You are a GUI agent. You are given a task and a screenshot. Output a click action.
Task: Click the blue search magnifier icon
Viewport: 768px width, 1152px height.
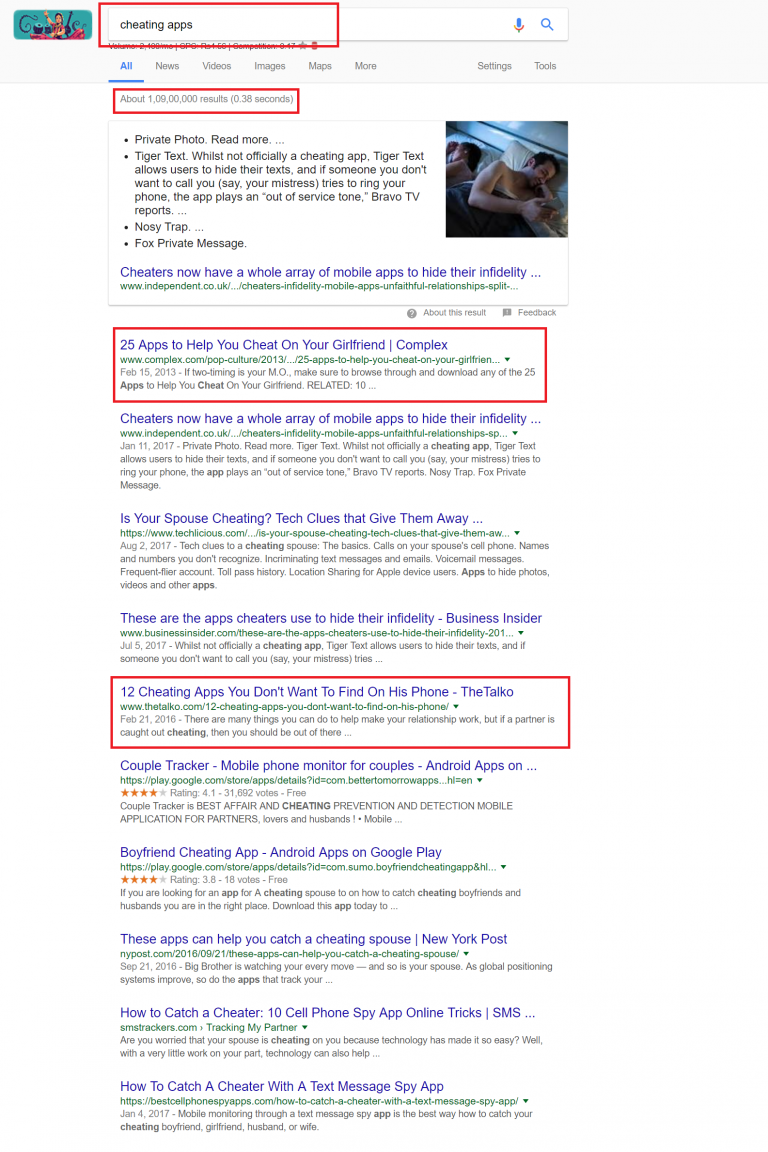[x=547, y=24]
